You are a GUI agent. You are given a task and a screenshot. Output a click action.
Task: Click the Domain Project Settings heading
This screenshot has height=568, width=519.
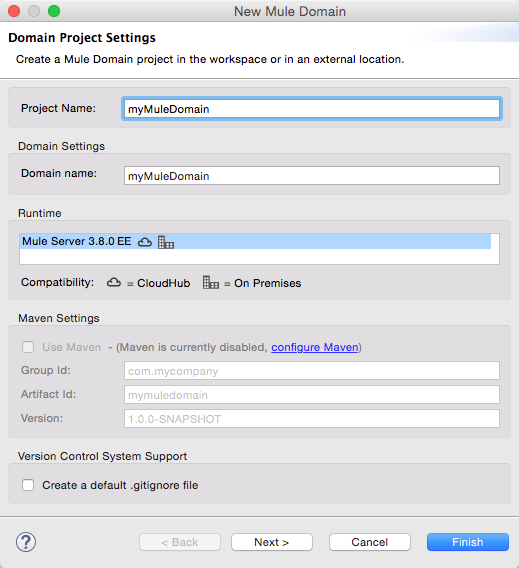(82, 38)
